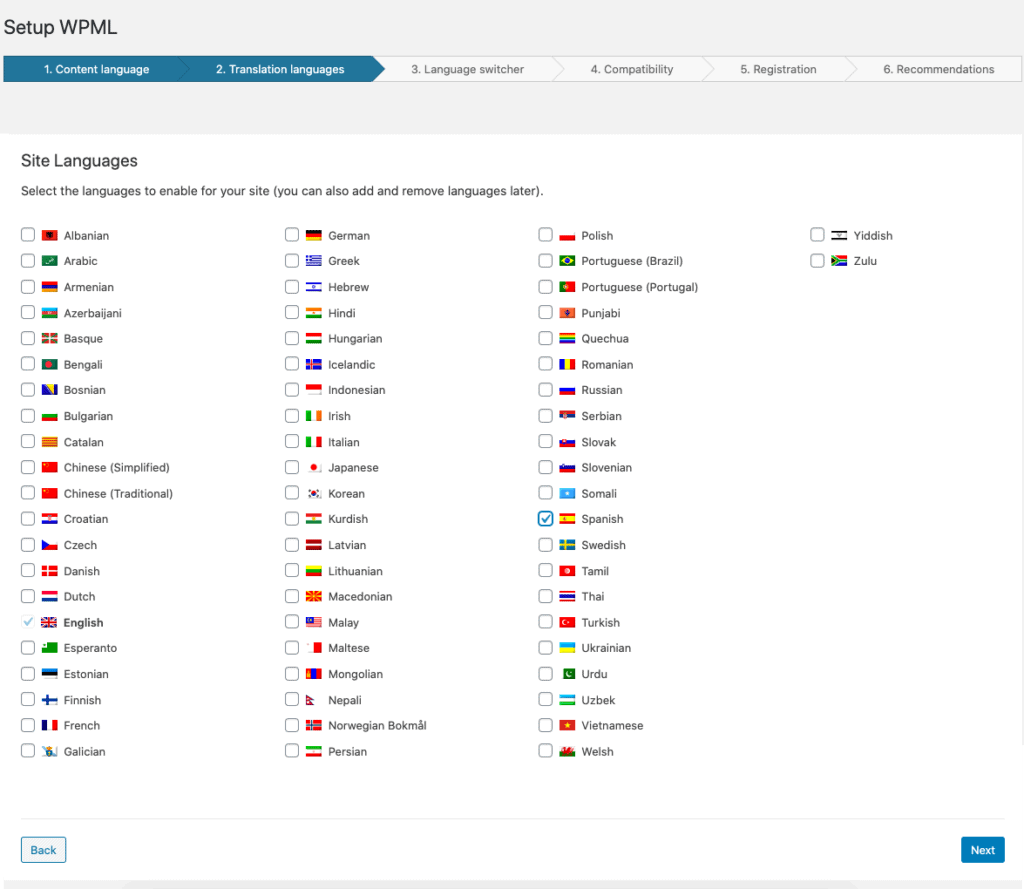Image resolution: width=1024 pixels, height=889 pixels.
Task: Click the Uzbek language label
Action: coord(598,700)
